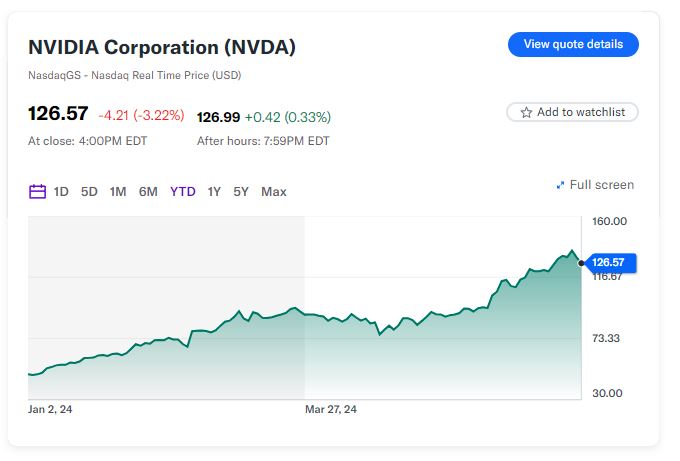This screenshot has height=461, width=680.
Task: Click the View quote details button
Action: (x=573, y=44)
